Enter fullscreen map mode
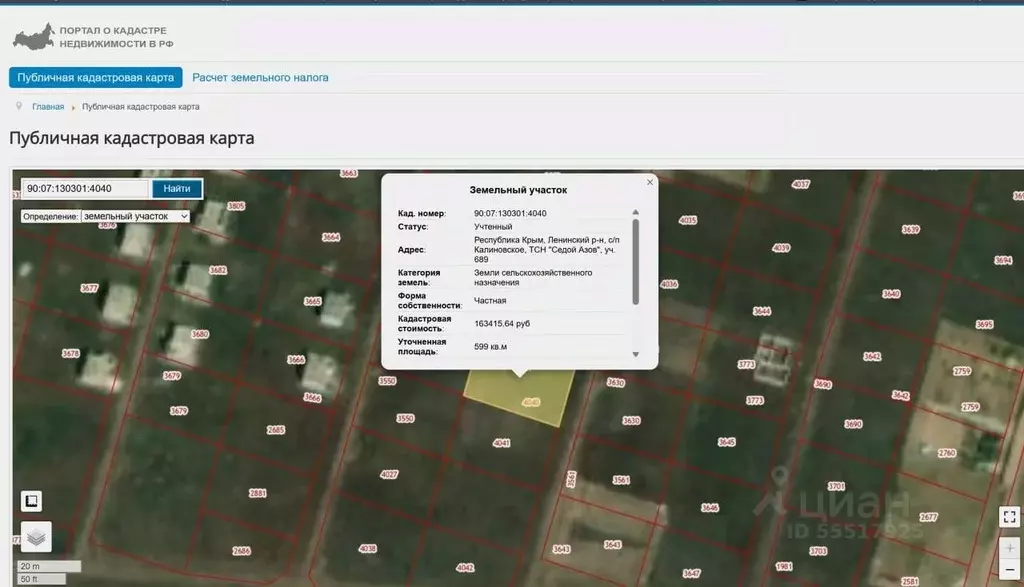 click(x=1010, y=517)
